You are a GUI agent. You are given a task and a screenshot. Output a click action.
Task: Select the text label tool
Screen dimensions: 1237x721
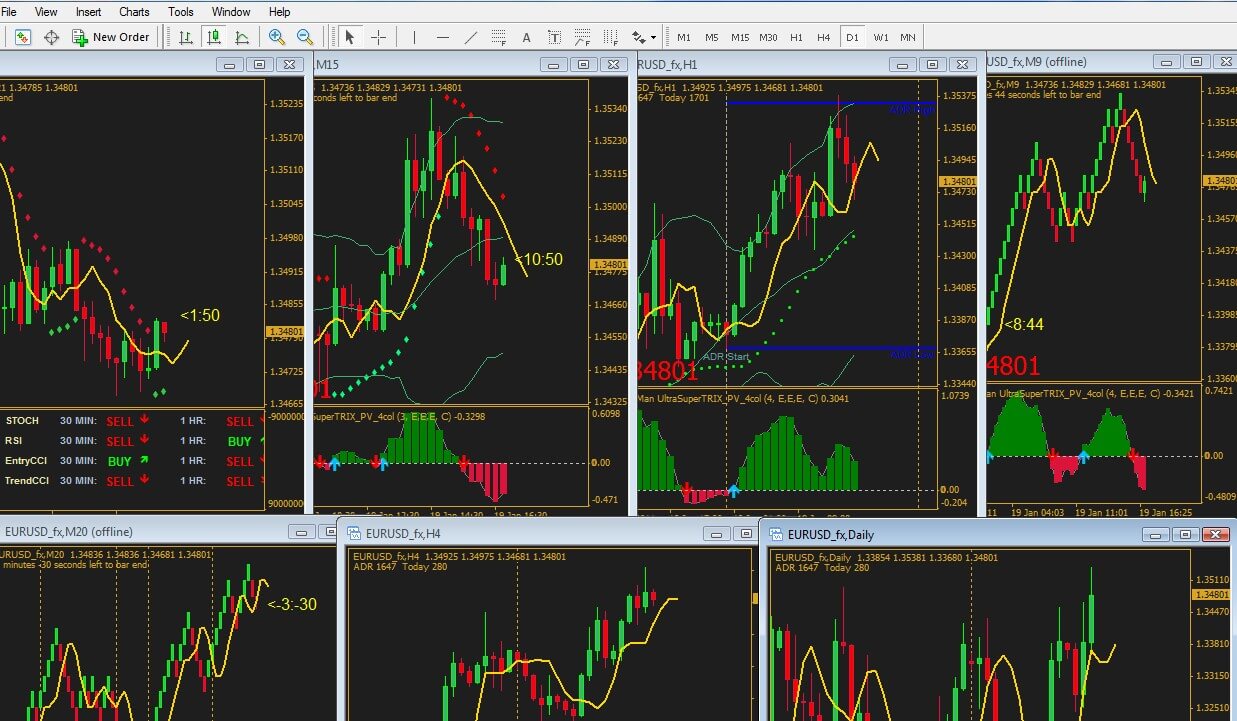click(527, 37)
